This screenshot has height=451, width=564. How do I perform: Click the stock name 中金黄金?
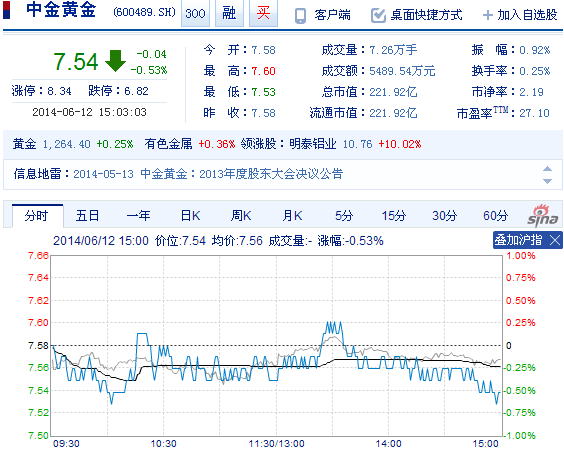[61, 10]
